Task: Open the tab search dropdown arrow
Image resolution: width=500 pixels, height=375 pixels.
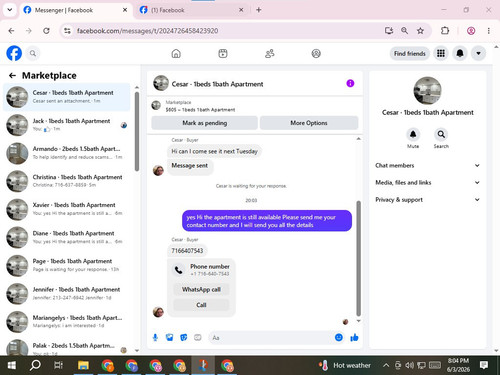Action: click(x=10, y=10)
